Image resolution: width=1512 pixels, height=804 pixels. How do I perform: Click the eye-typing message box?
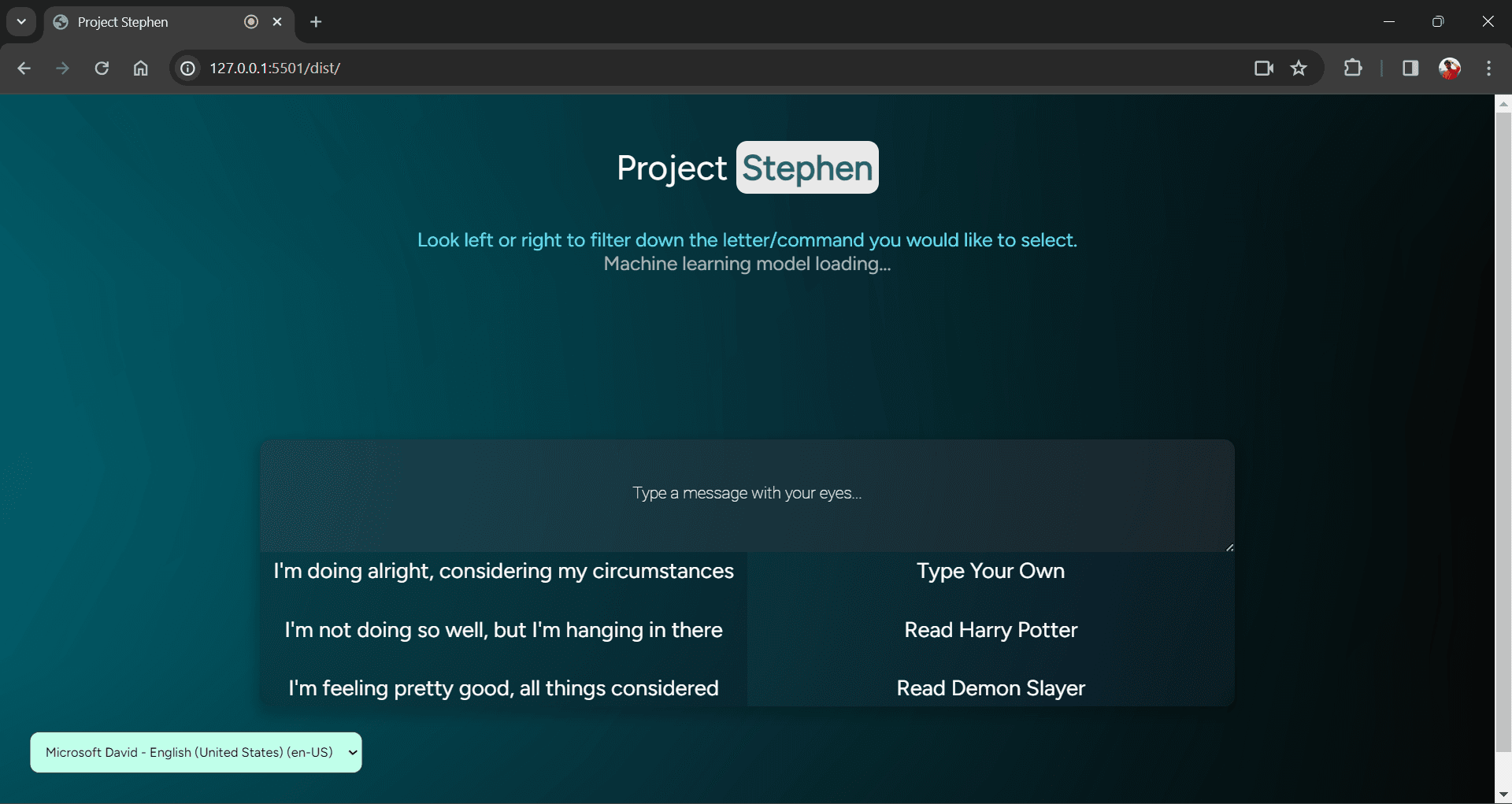pyautogui.click(x=747, y=493)
